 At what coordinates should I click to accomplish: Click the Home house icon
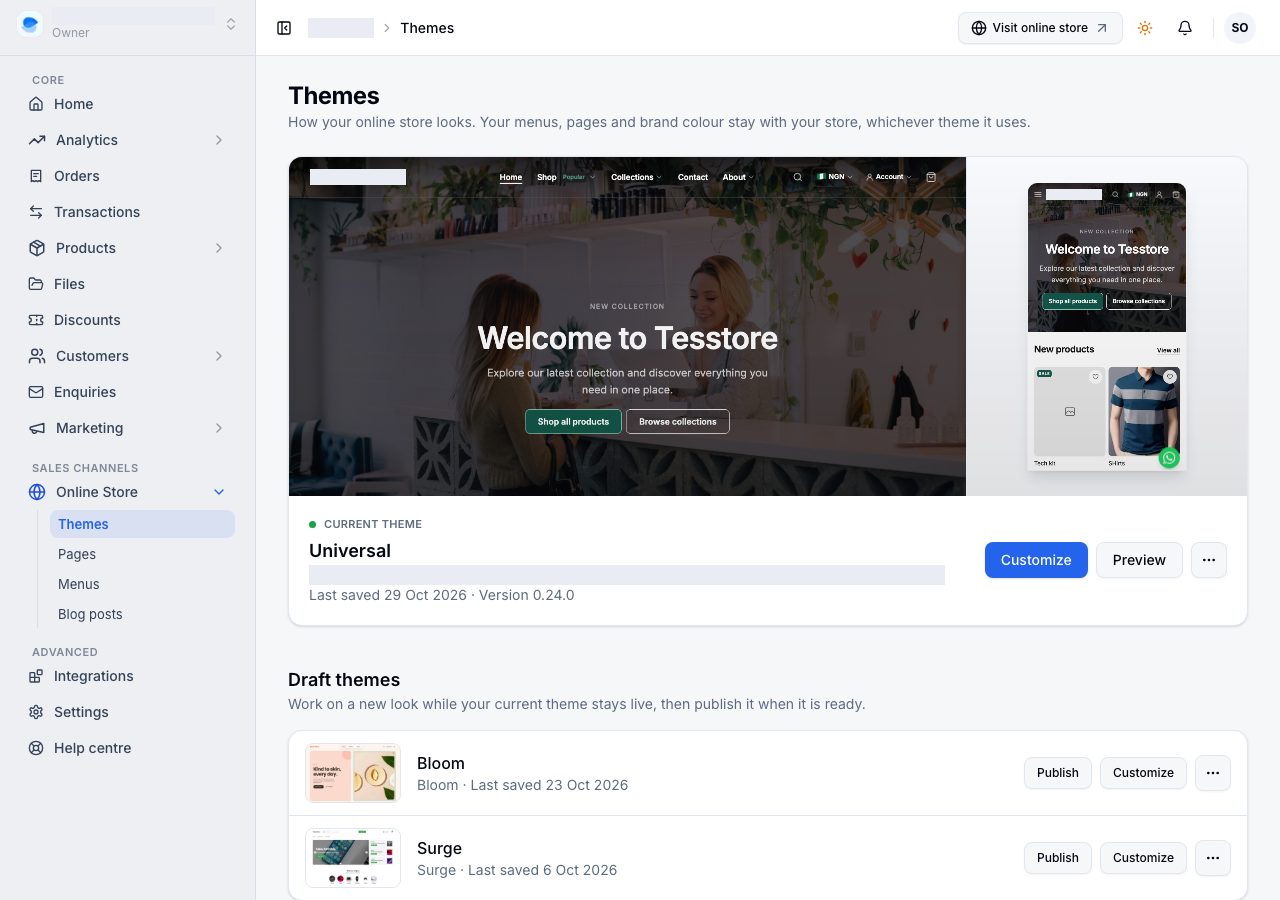click(36, 104)
